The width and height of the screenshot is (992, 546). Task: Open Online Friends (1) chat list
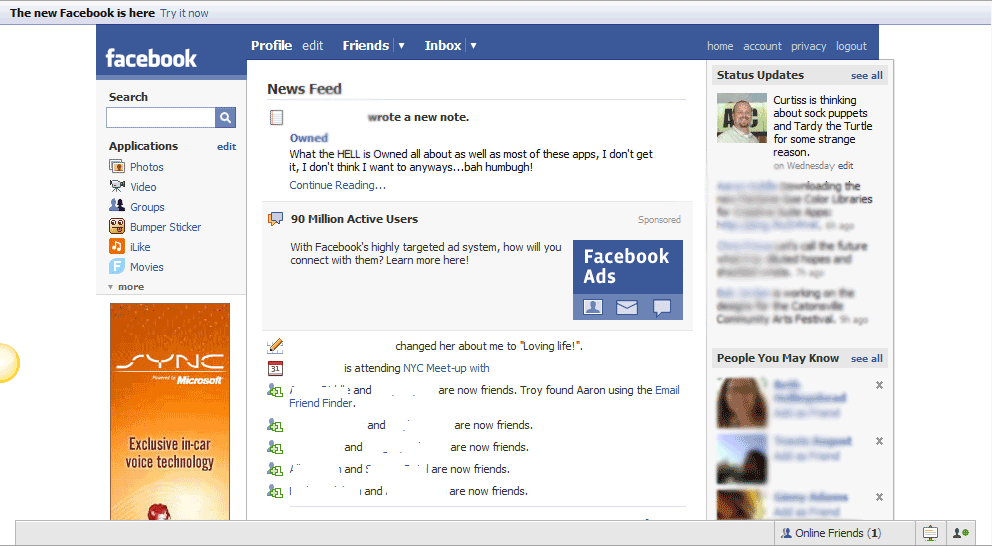pos(845,533)
